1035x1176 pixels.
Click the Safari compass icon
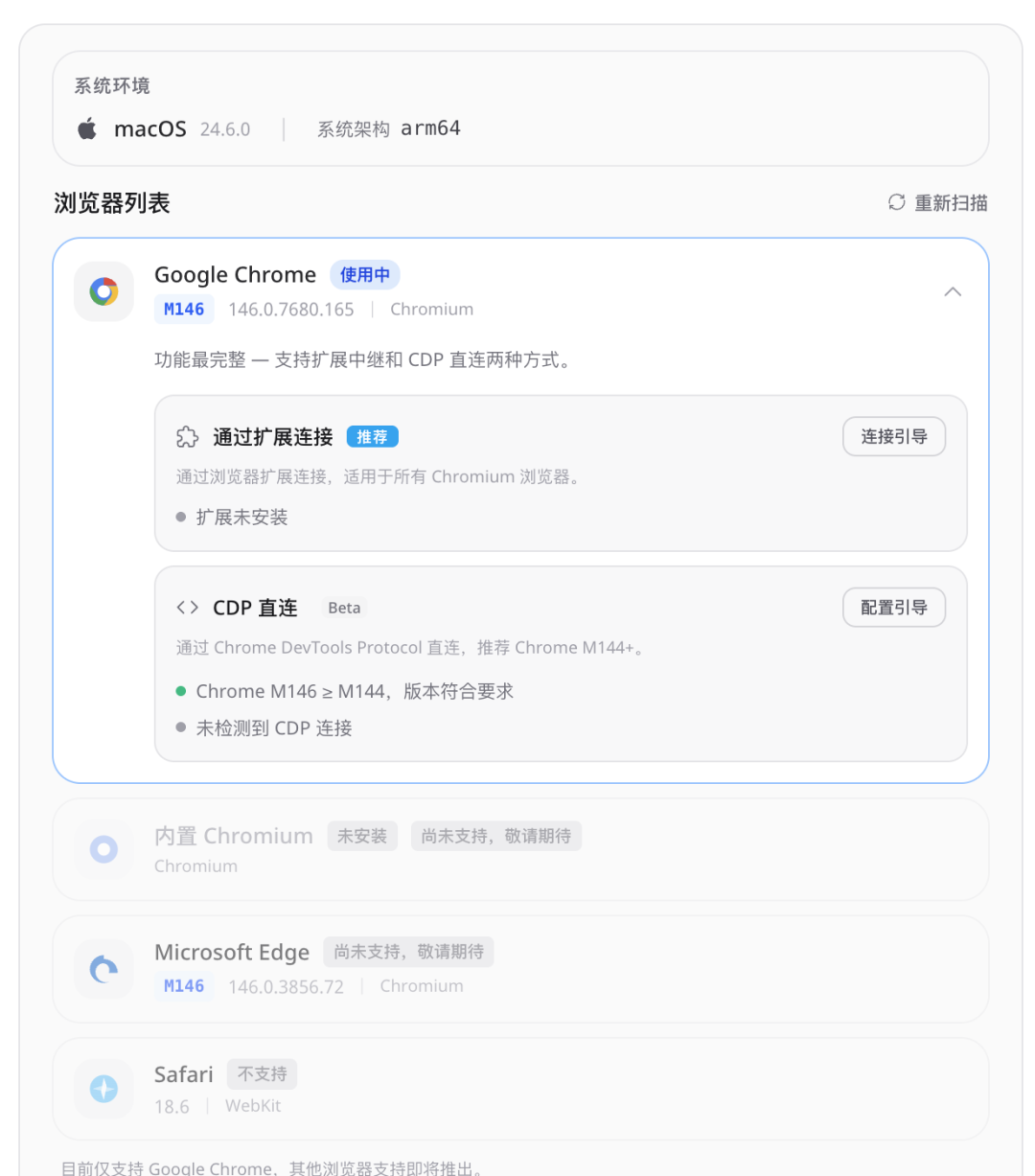(103, 1089)
